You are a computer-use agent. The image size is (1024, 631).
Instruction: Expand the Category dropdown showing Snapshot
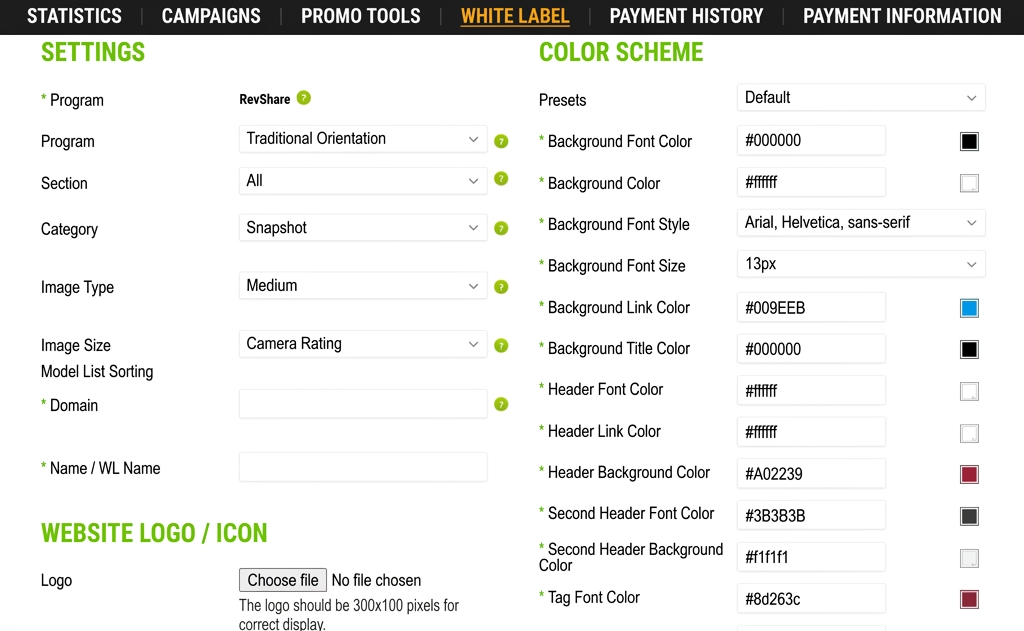pyautogui.click(x=363, y=227)
